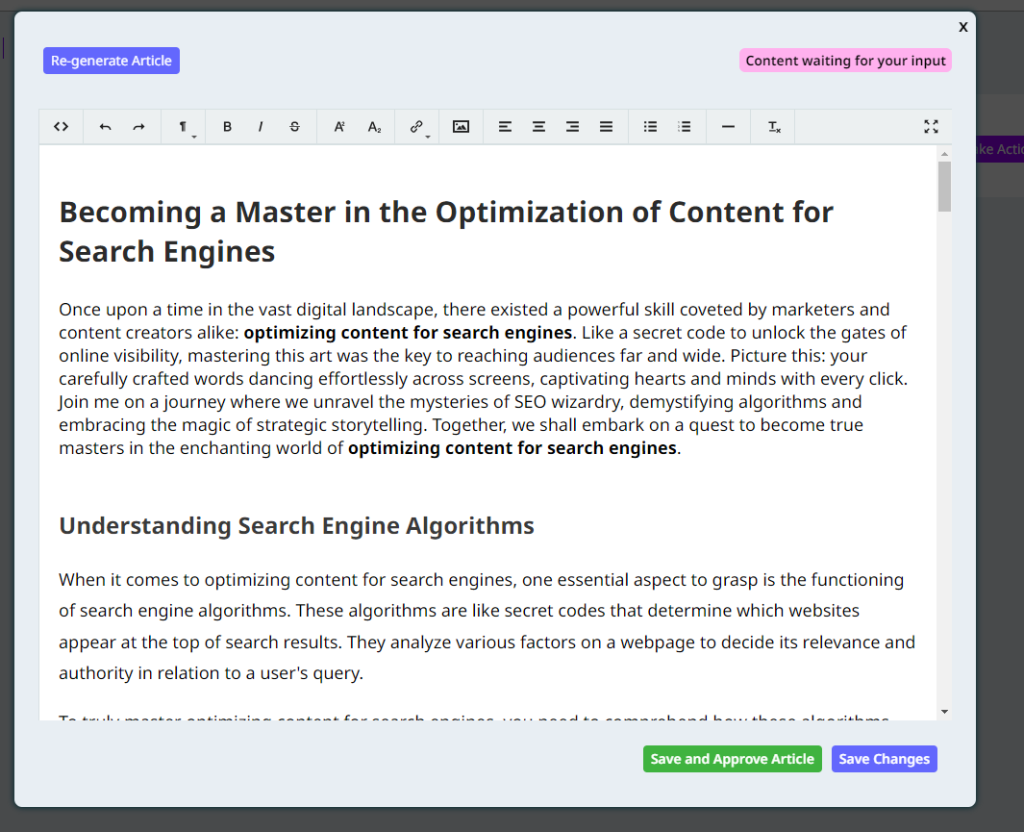The width and height of the screenshot is (1024, 832).
Task: Insert an image into the article
Action: click(x=461, y=127)
